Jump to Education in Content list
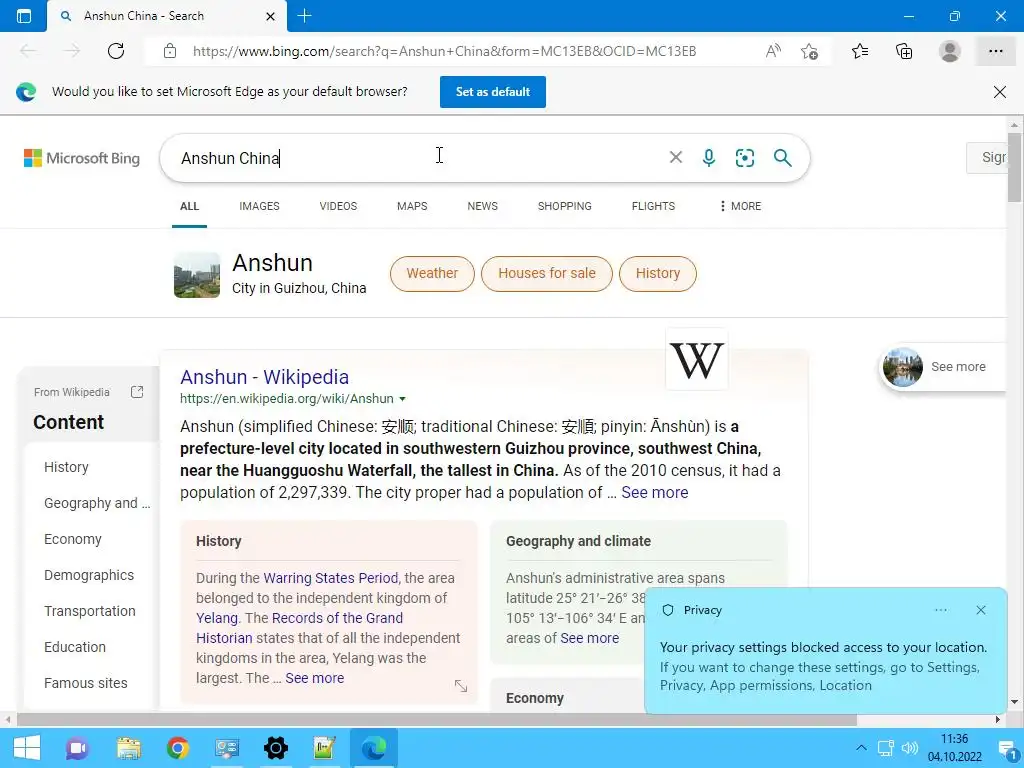 point(75,647)
